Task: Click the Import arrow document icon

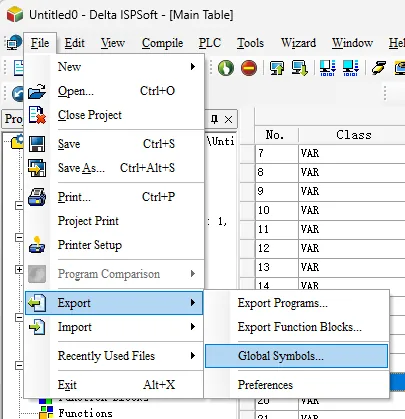Action: pyautogui.click(x=37, y=327)
